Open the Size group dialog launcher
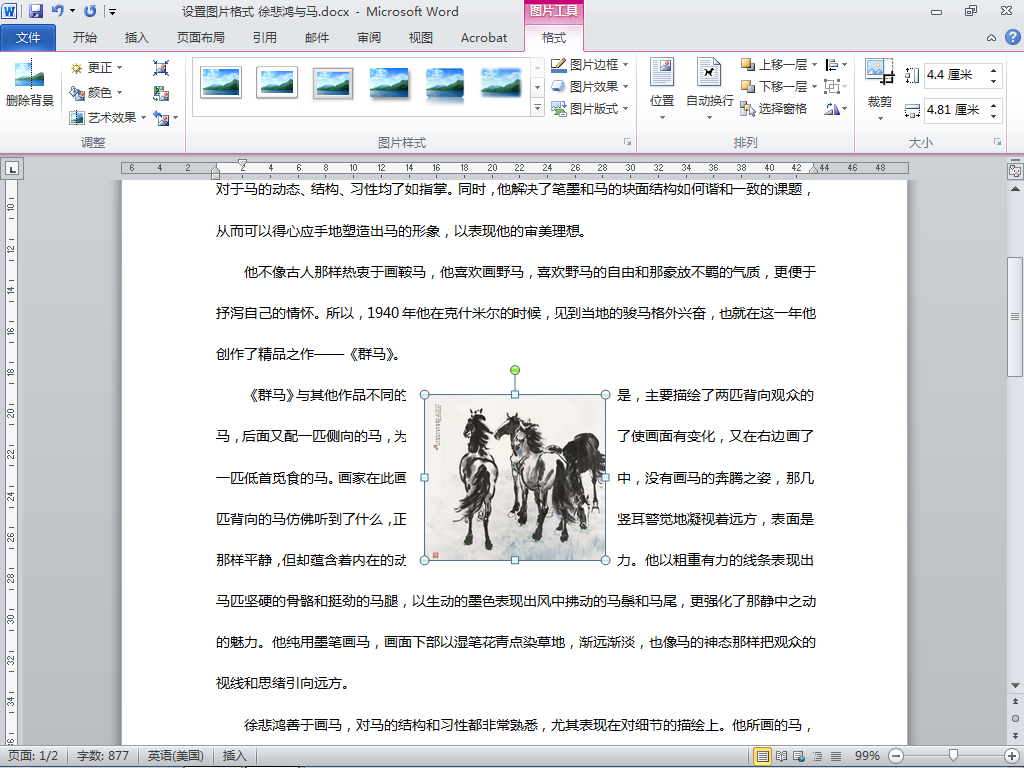The width and height of the screenshot is (1024, 768). (997, 142)
